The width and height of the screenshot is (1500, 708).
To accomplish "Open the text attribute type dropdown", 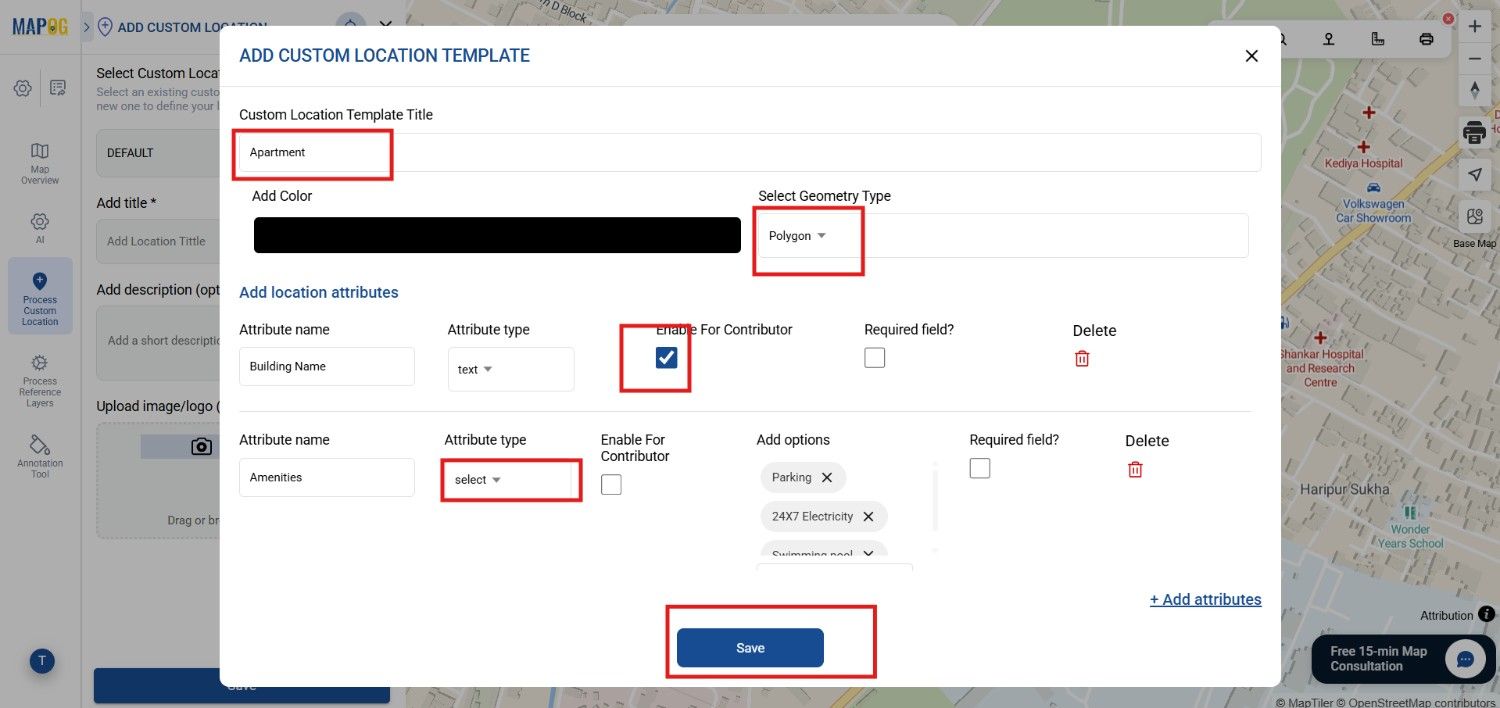I will pyautogui.click(x=511, y=369).
